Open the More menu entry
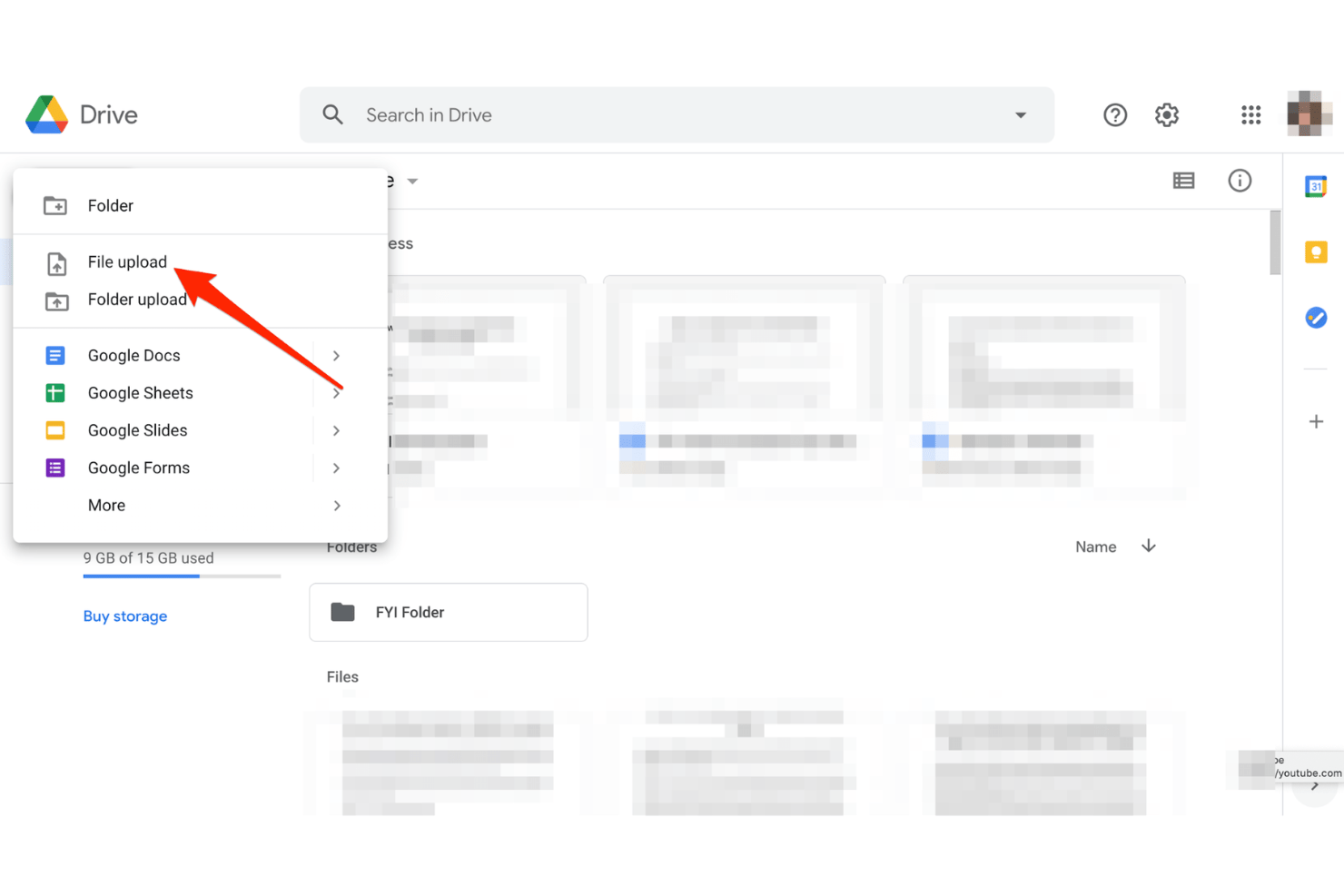The image size is (1344, 896). [x=200, y=506]
